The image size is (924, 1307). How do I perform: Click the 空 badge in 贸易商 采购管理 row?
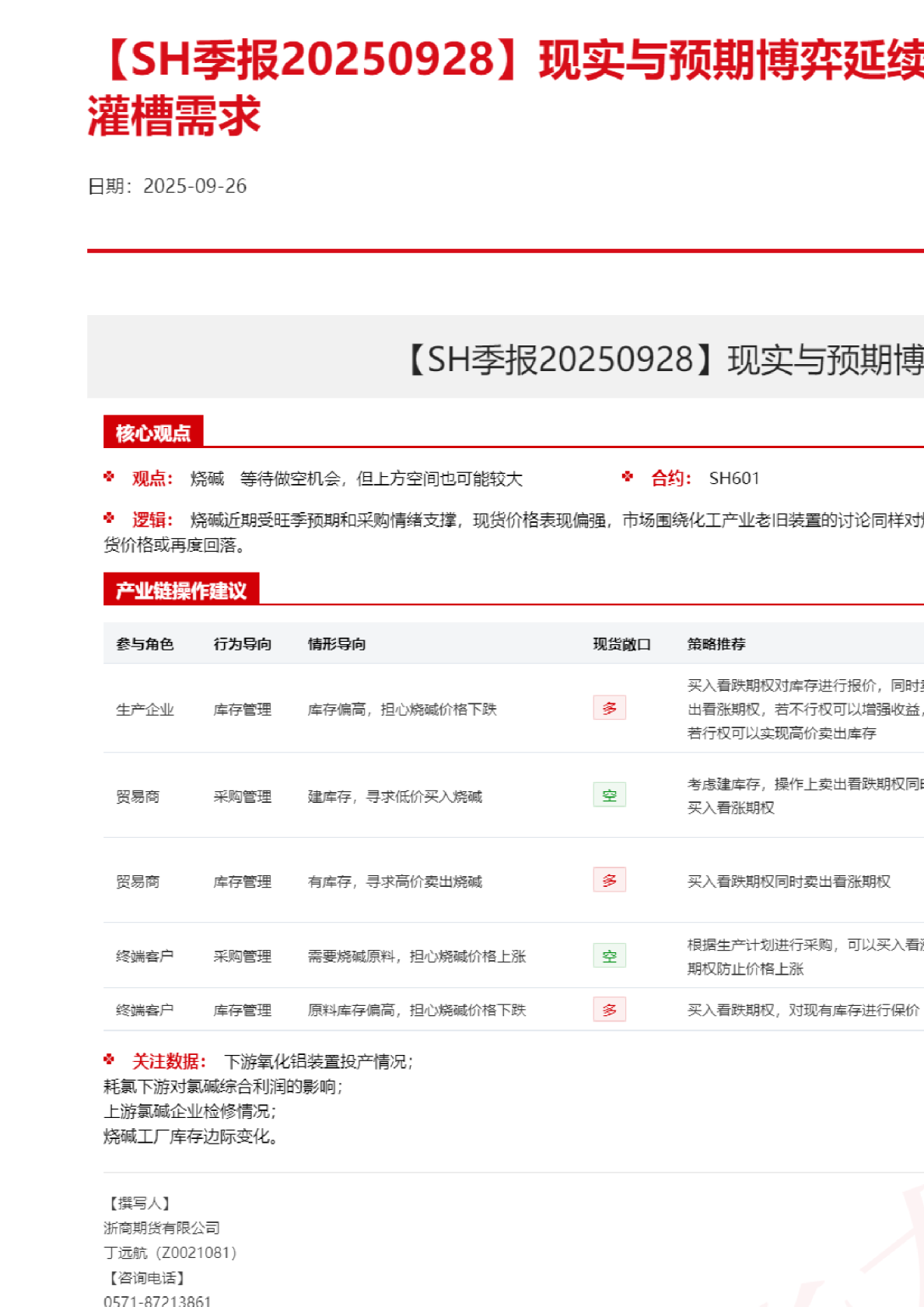[609, 795]
